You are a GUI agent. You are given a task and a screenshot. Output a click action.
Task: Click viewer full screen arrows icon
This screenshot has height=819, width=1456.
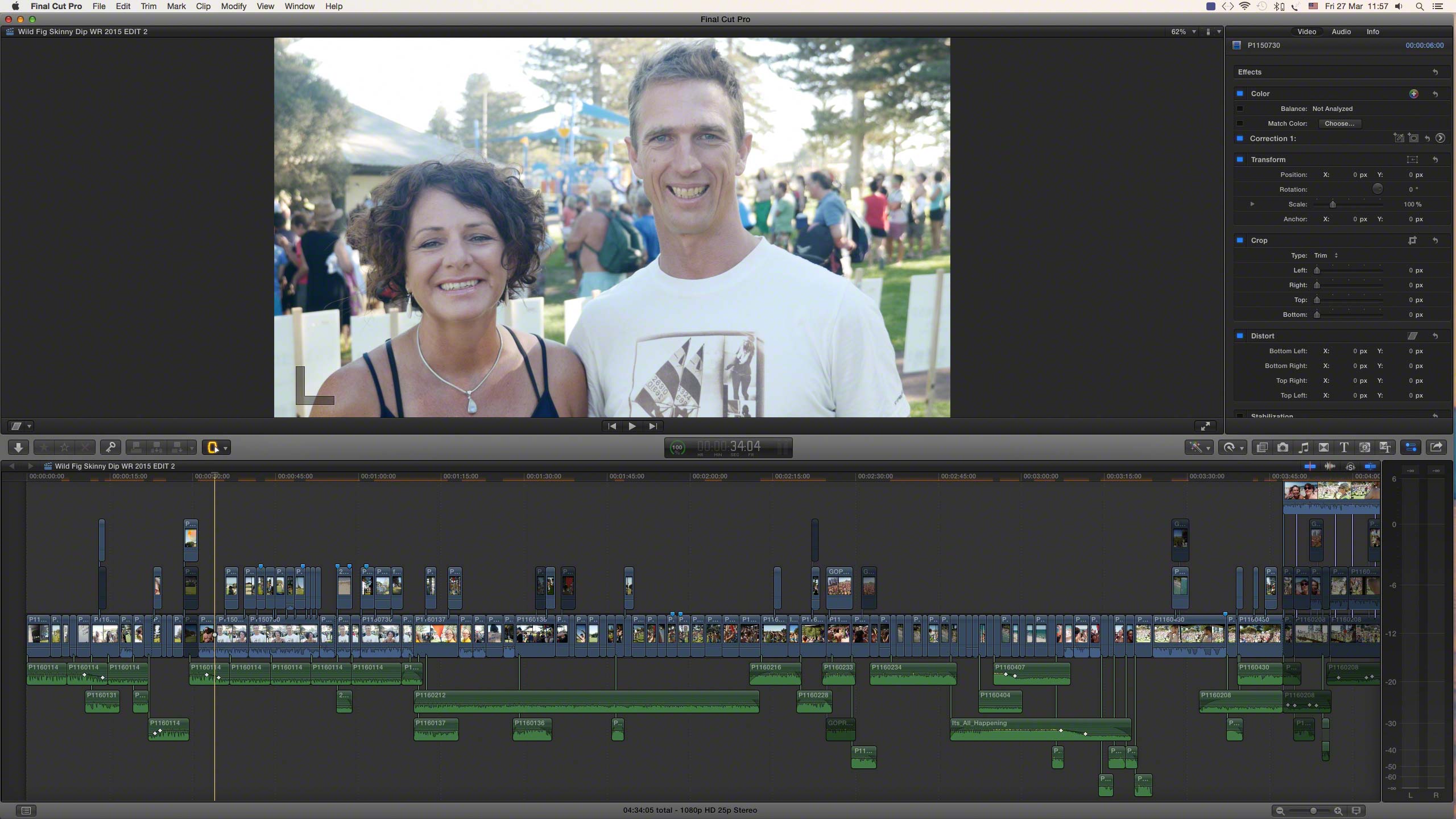1205,426
